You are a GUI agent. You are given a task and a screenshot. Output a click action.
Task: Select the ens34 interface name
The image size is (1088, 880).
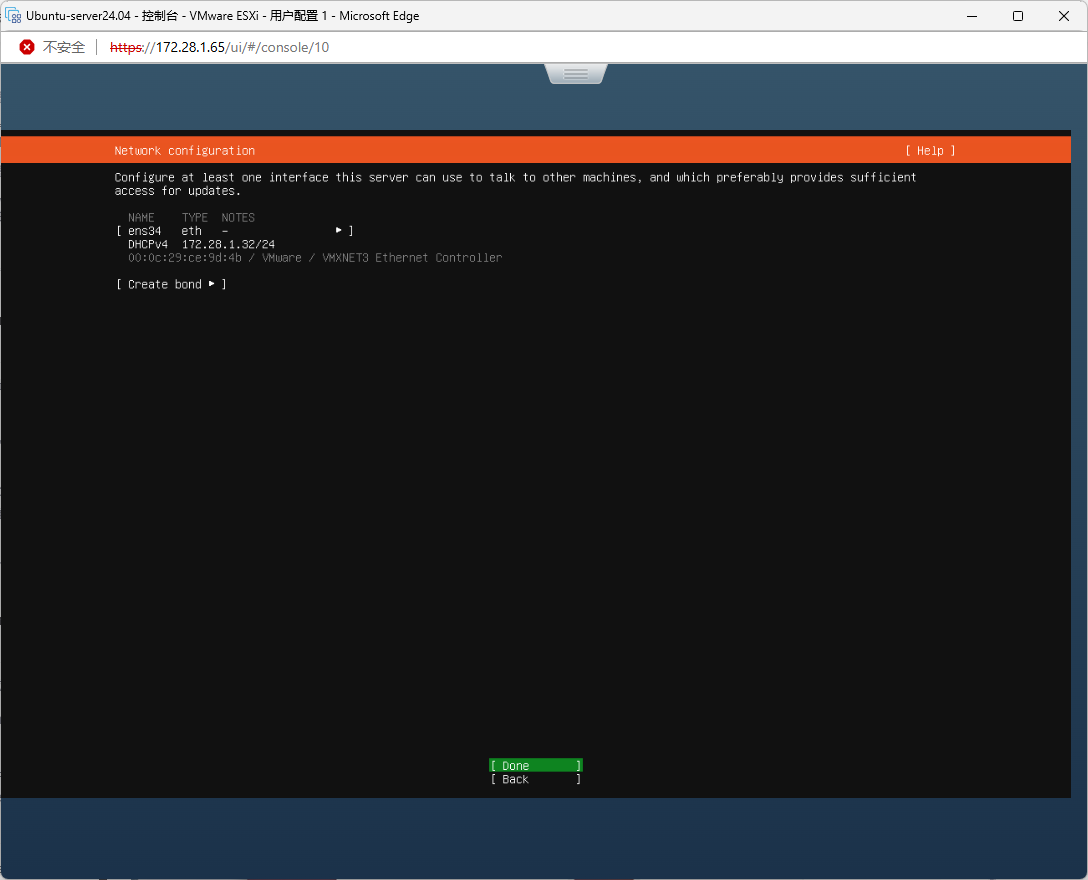tap(144, 231)
